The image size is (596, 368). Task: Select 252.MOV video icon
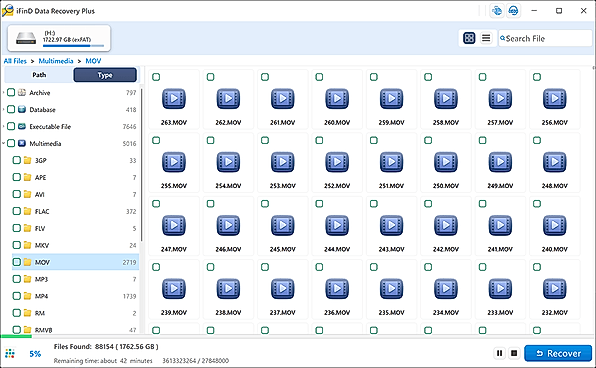(337, 162)
